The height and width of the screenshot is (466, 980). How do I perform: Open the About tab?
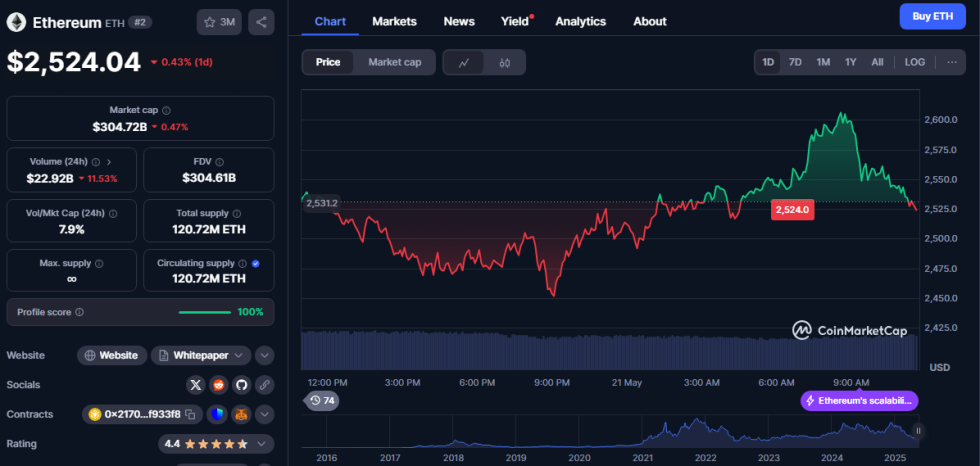pos(650,21)
